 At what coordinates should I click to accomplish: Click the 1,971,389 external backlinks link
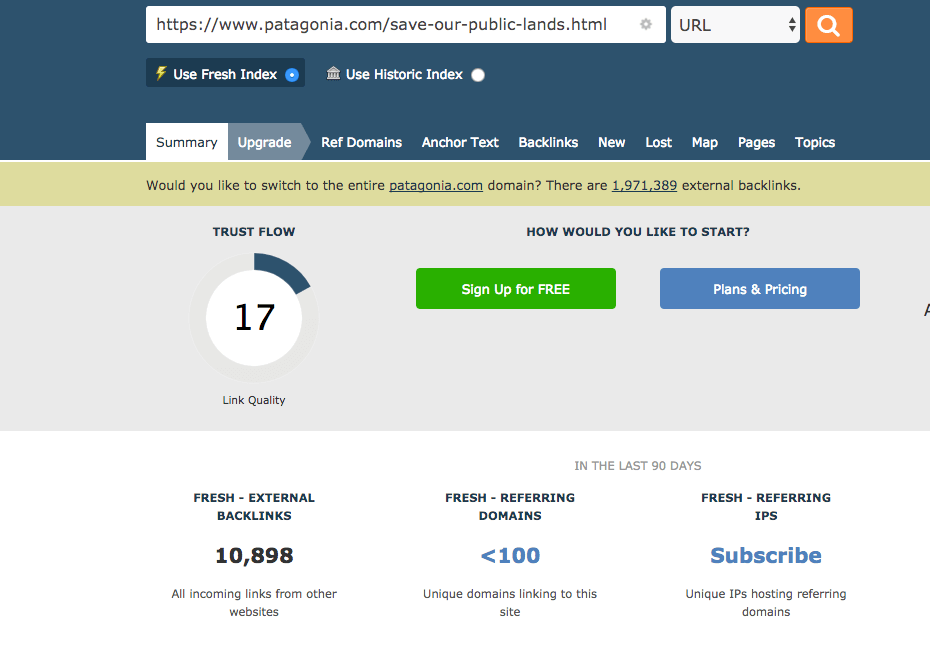tap(644, 186)
